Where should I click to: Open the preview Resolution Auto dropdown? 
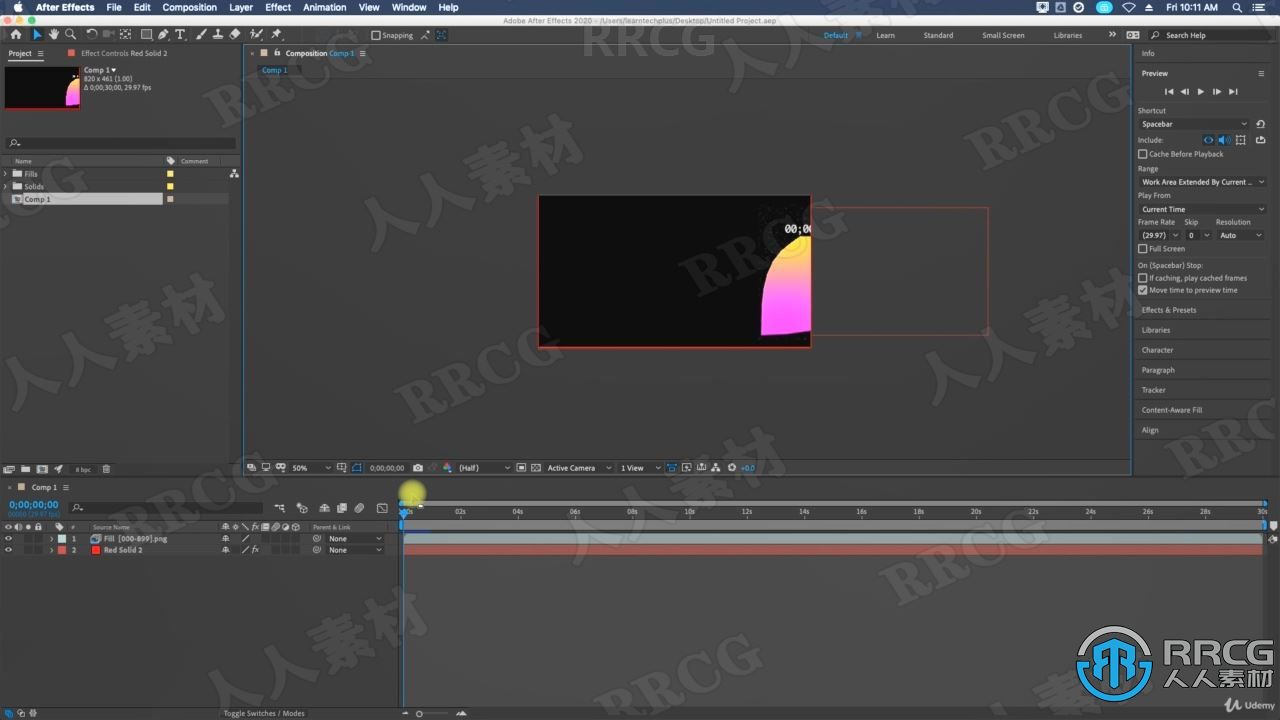pyautogui.click(x=1241, y=235)
